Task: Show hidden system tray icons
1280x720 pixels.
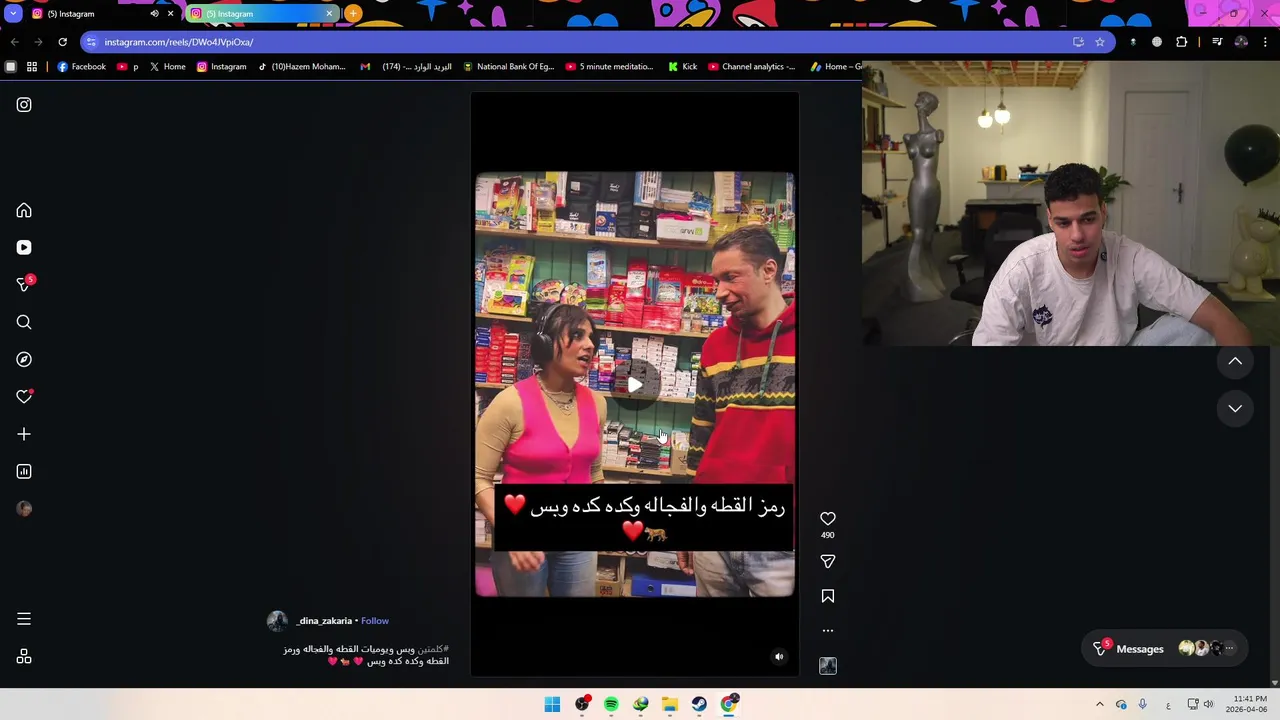Action: click(1099, 705)
